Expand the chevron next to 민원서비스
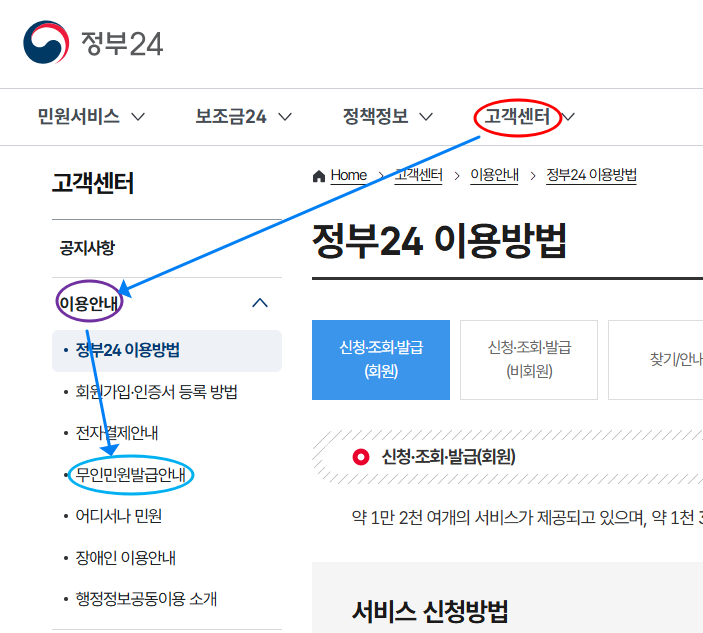 click(138, 117)
